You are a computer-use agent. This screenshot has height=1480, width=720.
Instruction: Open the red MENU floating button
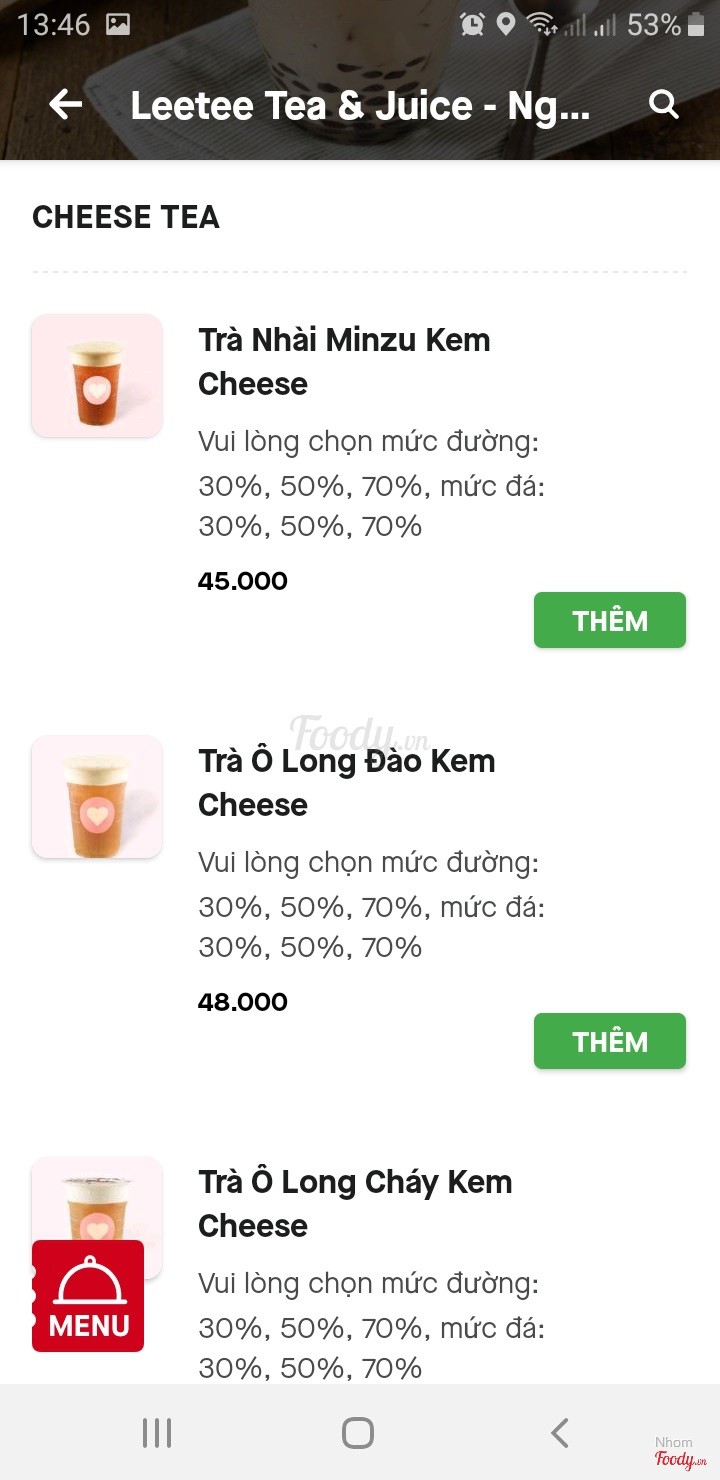pyautogui.click(x=88, y=1296)
